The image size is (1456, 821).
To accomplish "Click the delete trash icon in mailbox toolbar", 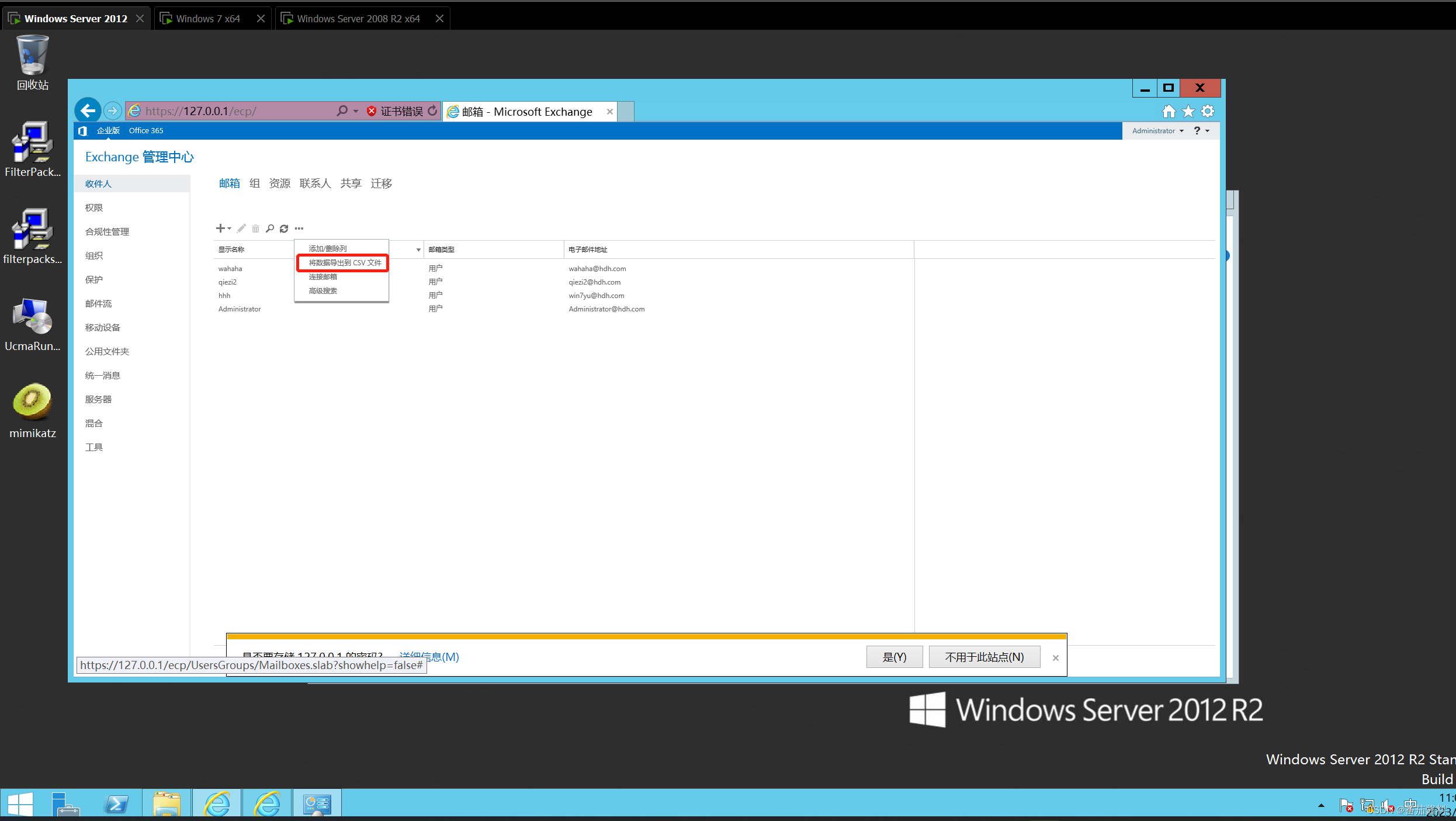I will pyautogui.click(x=255, y=228).
